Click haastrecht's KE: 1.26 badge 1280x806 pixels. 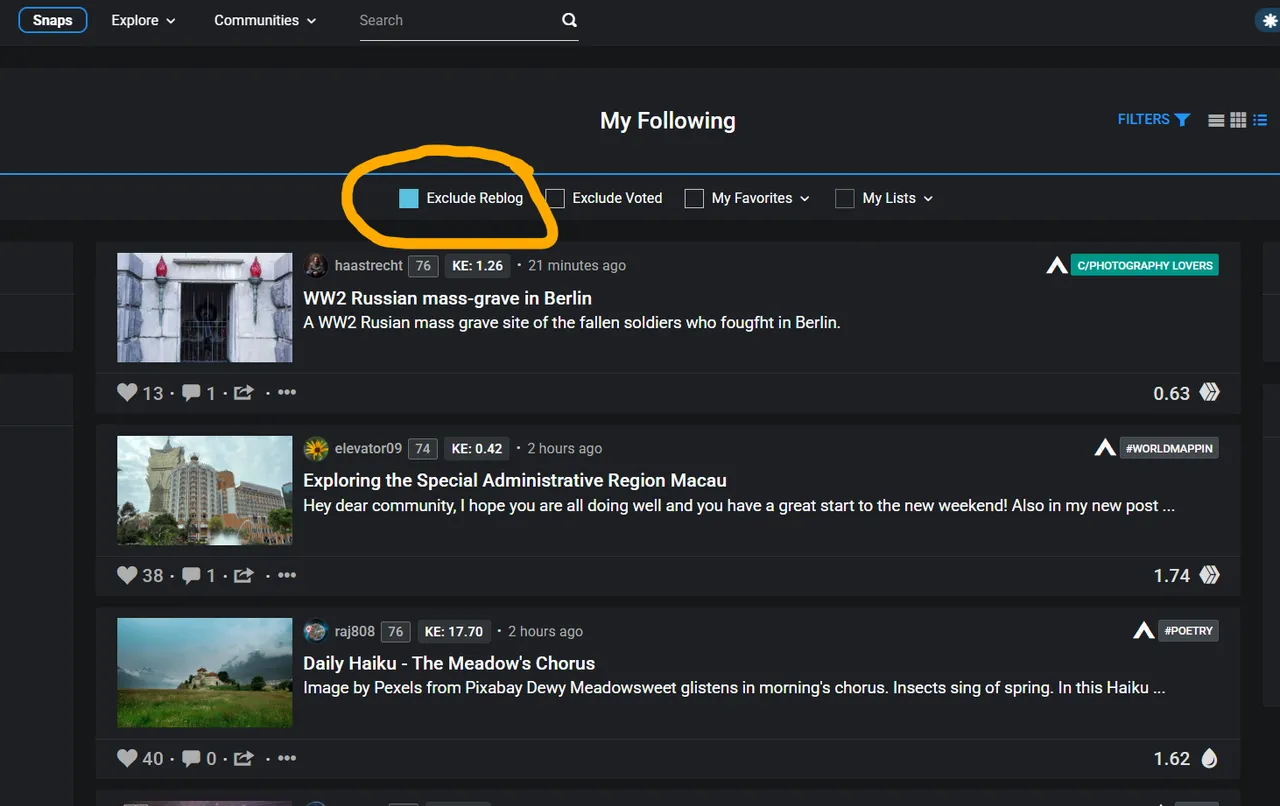[x=477, y=265]
